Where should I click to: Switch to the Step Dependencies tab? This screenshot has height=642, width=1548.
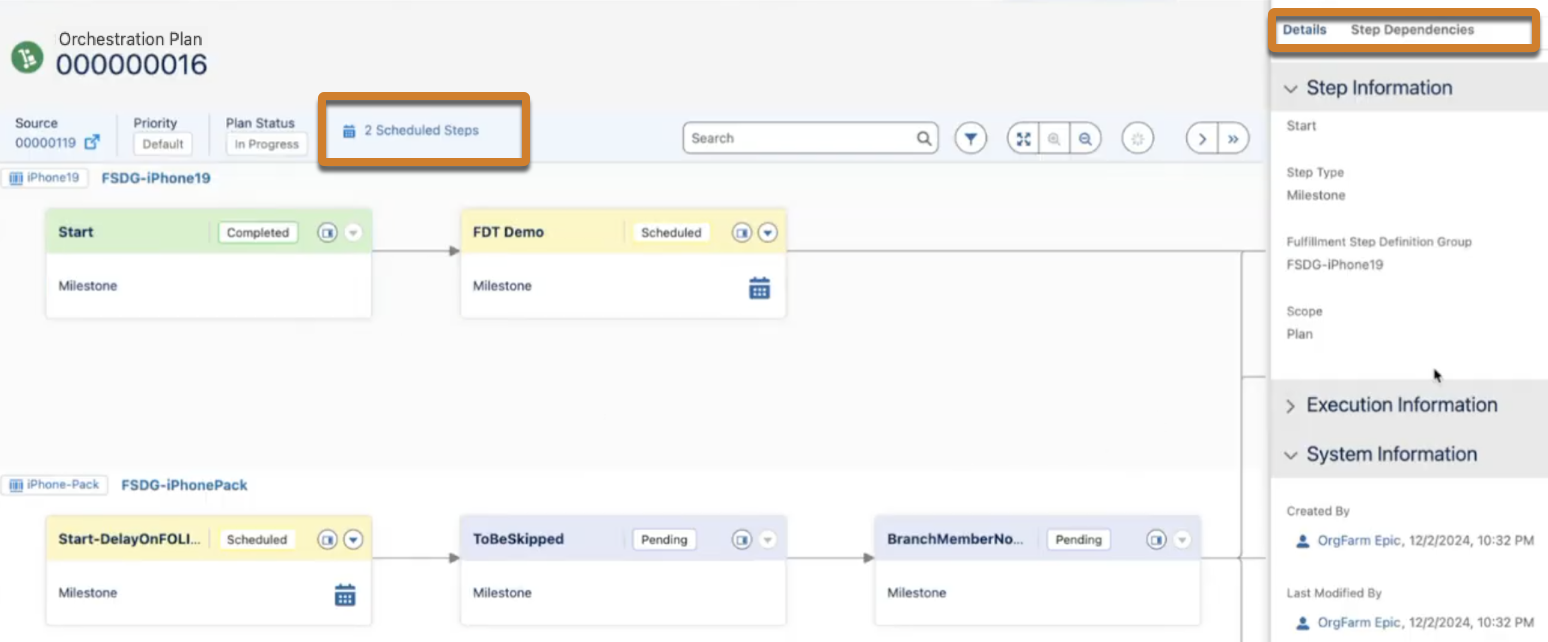click(1412, 30)
